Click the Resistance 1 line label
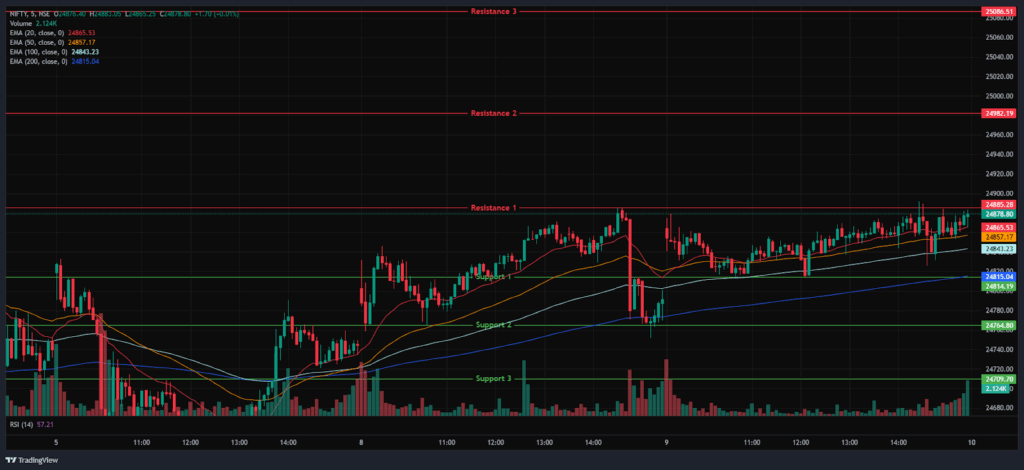 coord(493,208)
